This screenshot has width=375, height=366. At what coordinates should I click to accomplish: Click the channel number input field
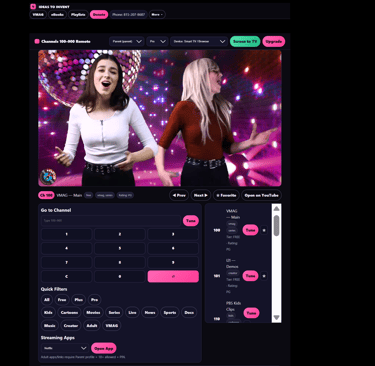(x=111, y=221)
